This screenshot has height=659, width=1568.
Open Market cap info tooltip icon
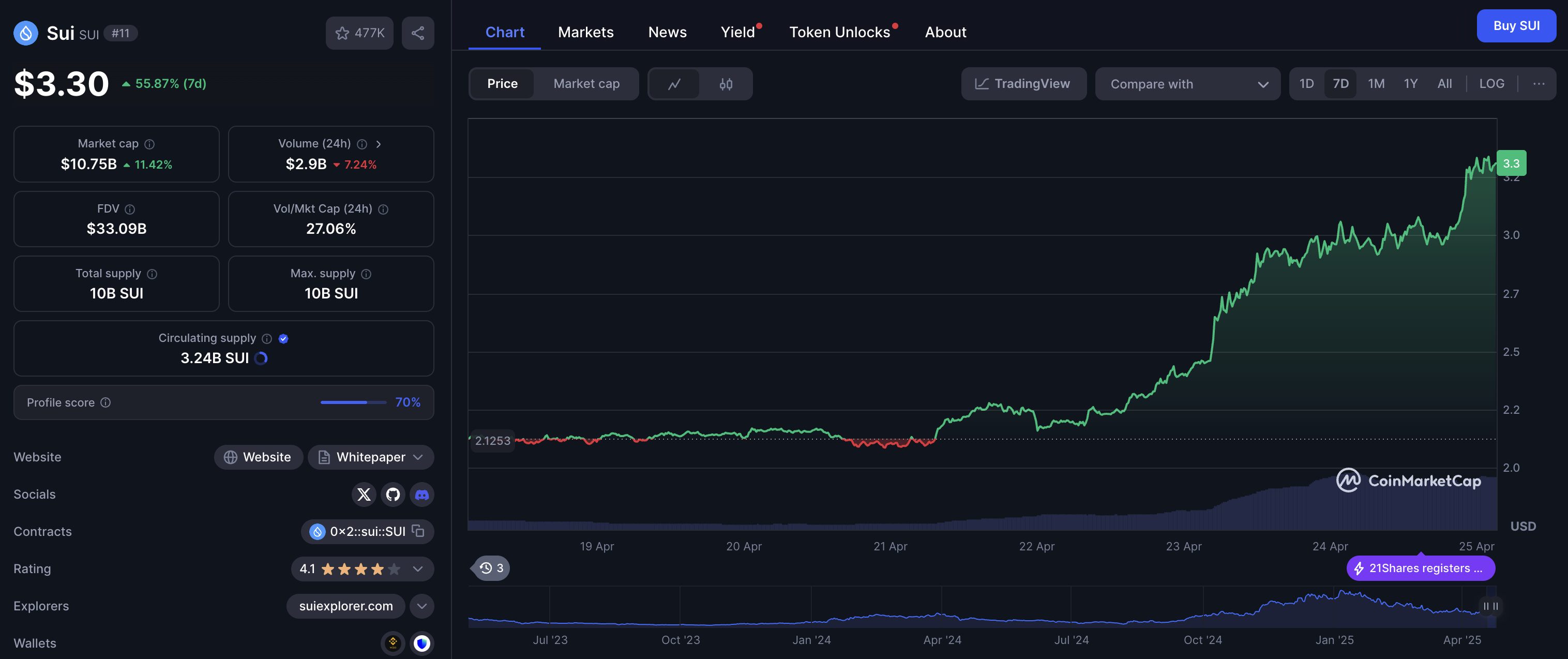150,144
